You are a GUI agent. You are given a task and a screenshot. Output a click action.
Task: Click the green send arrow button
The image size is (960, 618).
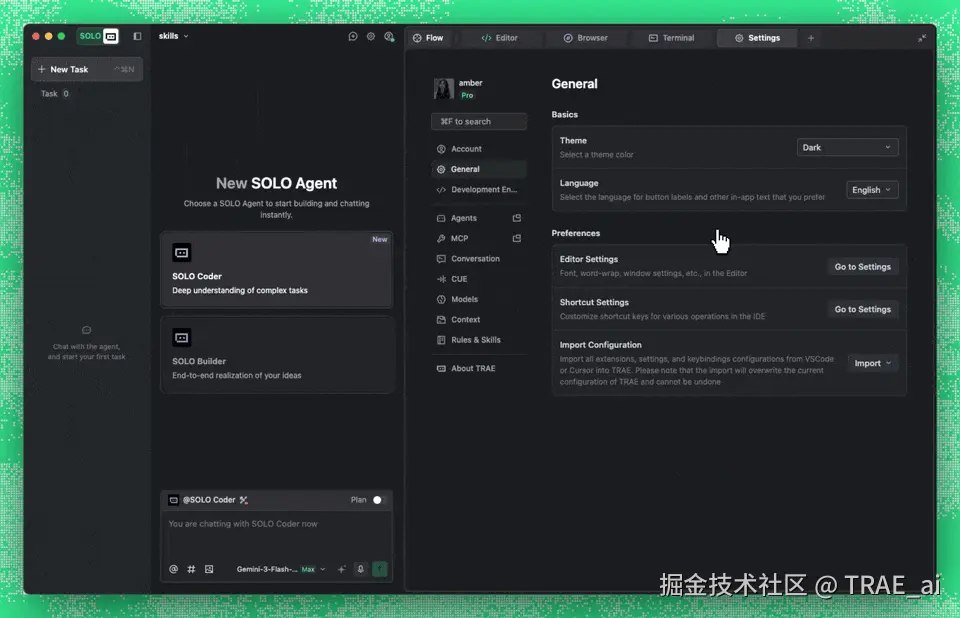click(x=380, y=569)
